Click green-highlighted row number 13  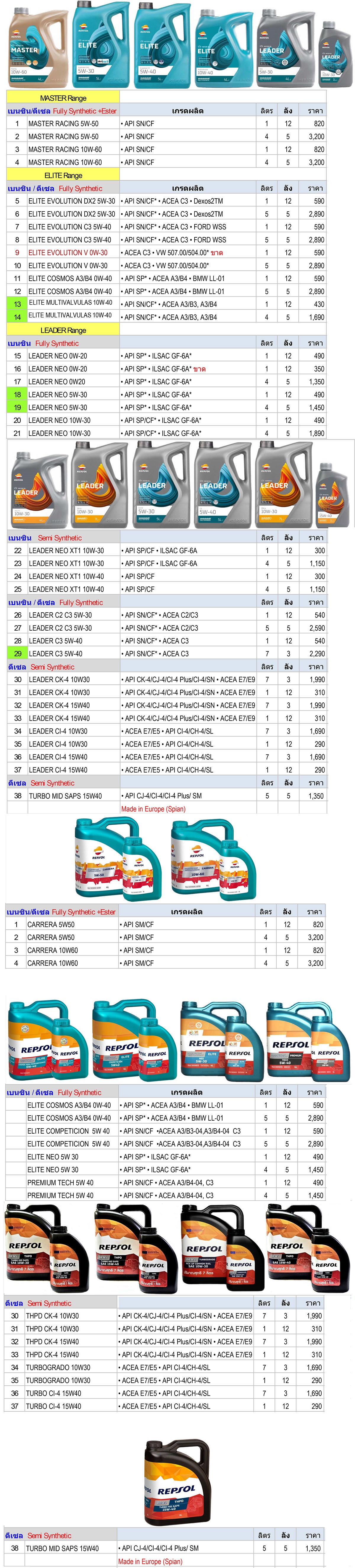point(17,304)
